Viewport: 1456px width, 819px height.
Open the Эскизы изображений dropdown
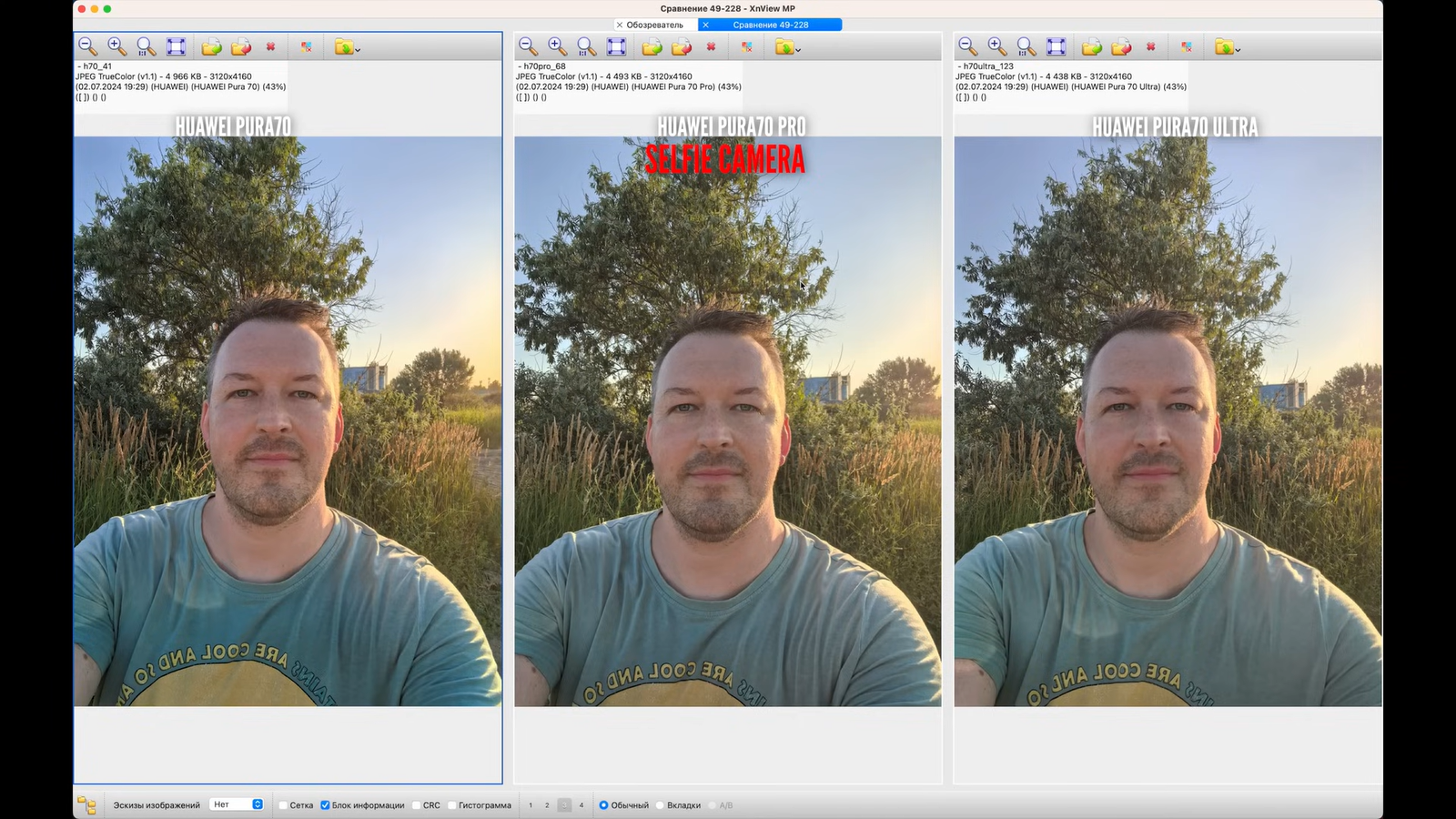[x=237, y=804]
